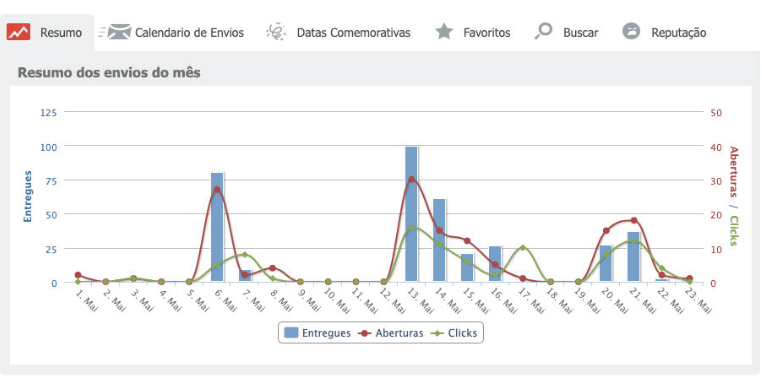Click the '23. Mai' axis label
Viewport: 762px width, 377px height.
pyautogui.click(x=697, y=300)
